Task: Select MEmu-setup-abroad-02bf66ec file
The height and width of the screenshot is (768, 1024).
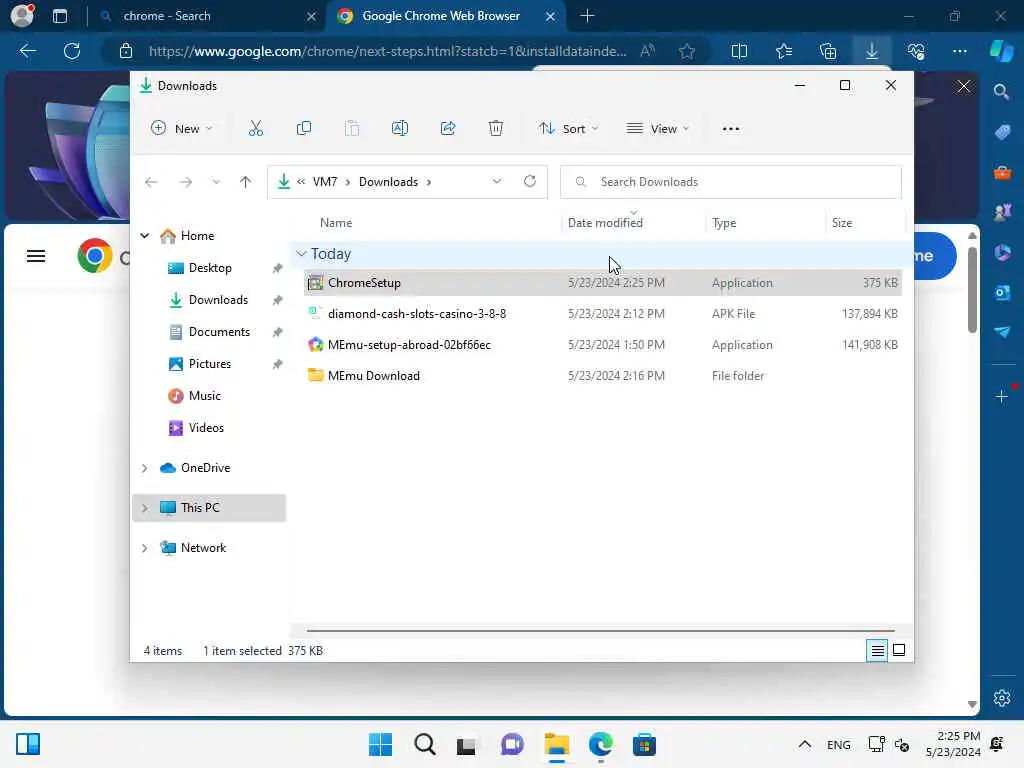Action: click(x=603, y=345)
